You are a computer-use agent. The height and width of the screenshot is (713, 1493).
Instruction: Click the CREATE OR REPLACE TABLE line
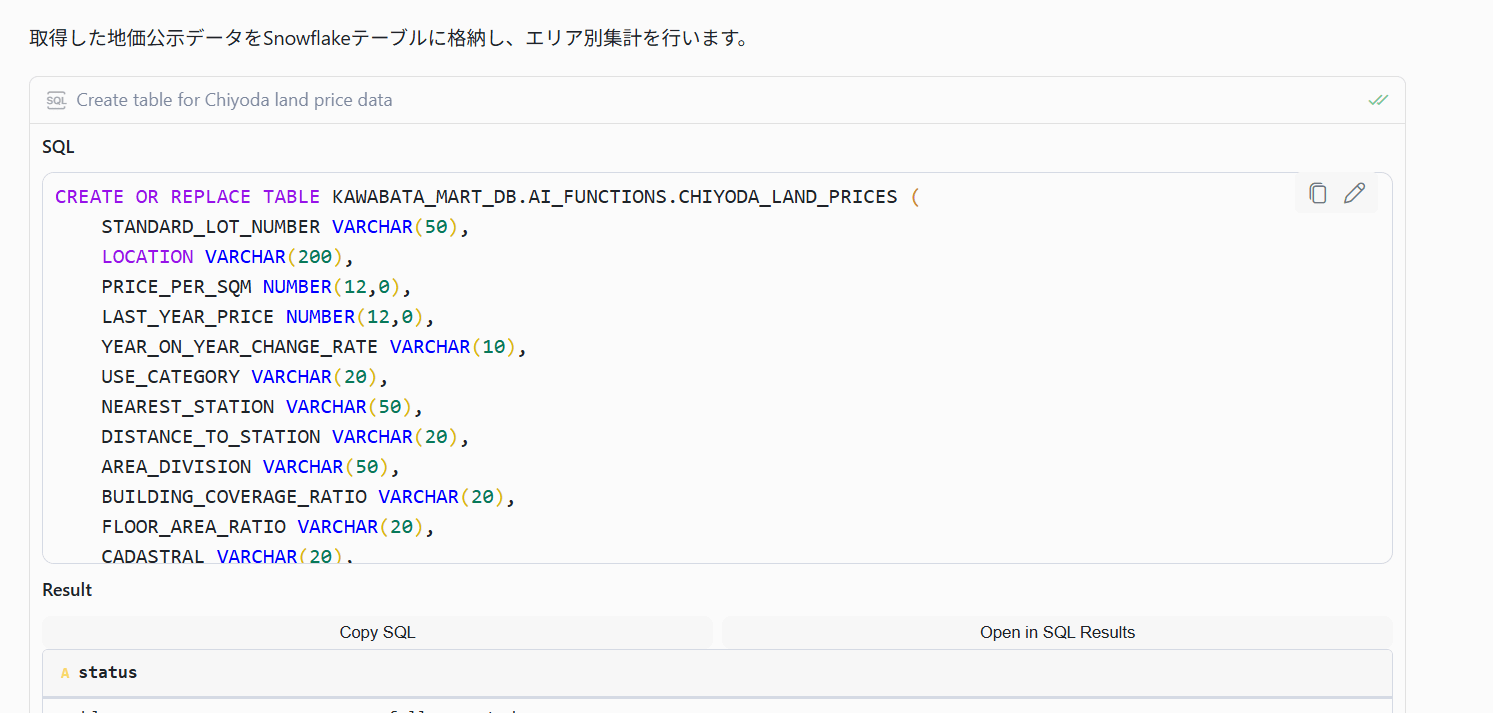pyautogui.click(x=487, y=197)
